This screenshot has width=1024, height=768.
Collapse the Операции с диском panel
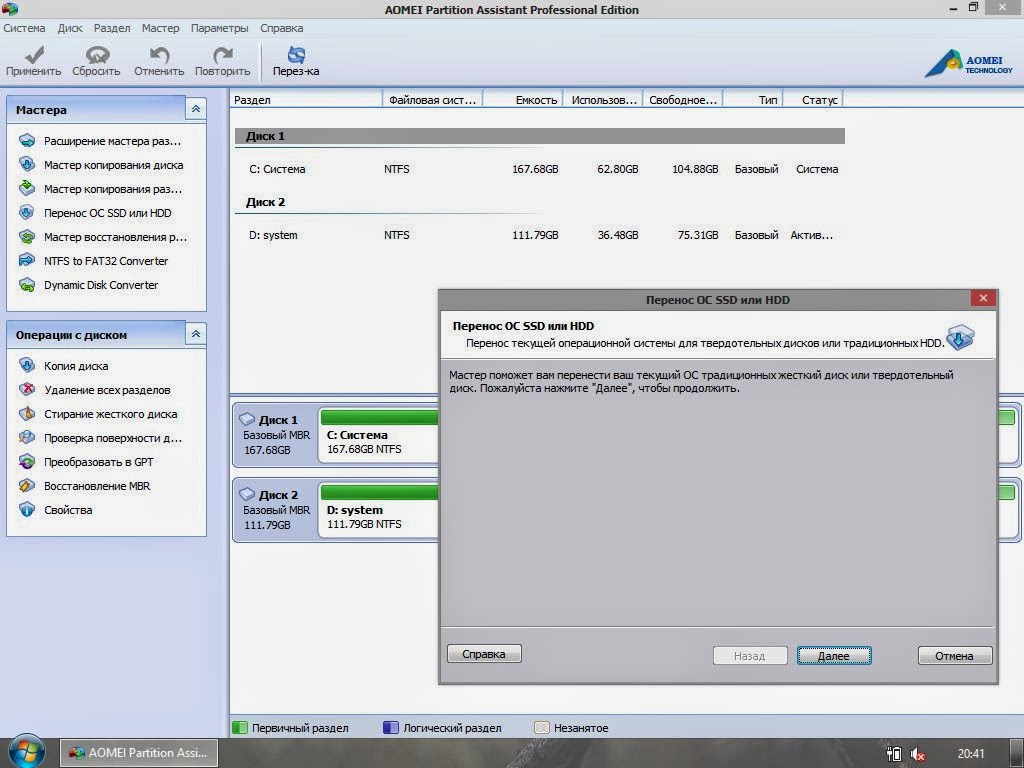196,334
